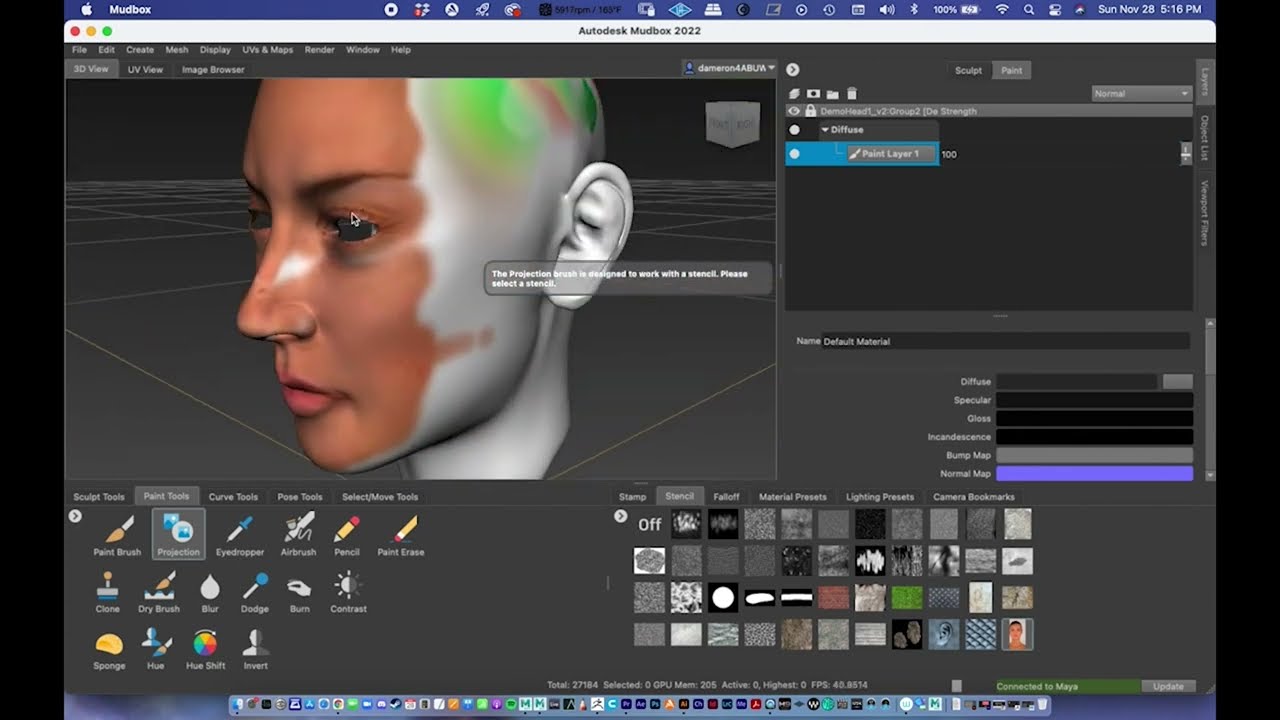Switch to the UV View tab
This screenshot has width=1280, height=720.
coord(145,70)
